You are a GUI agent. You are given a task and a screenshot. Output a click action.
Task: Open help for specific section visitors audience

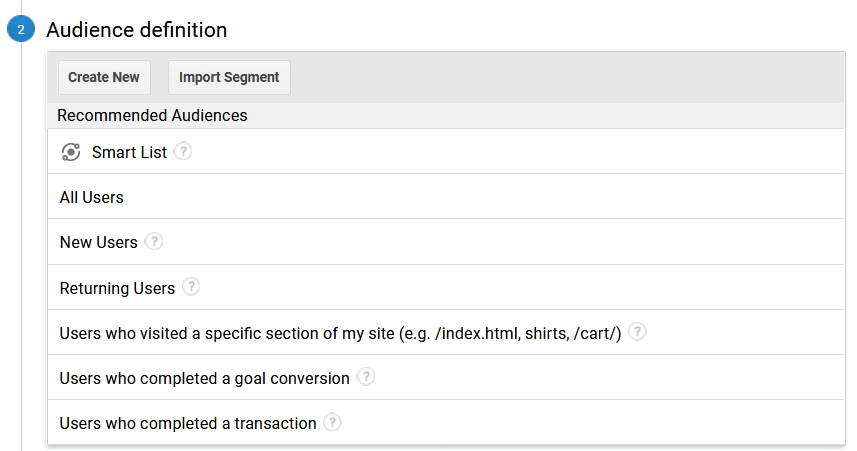tap(637, 331)
